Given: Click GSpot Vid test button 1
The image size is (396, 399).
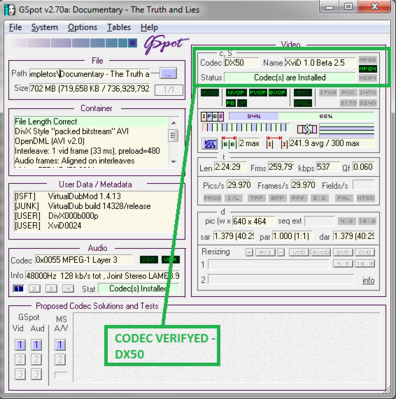Looking at the screenshot, I should pos(20,345).
